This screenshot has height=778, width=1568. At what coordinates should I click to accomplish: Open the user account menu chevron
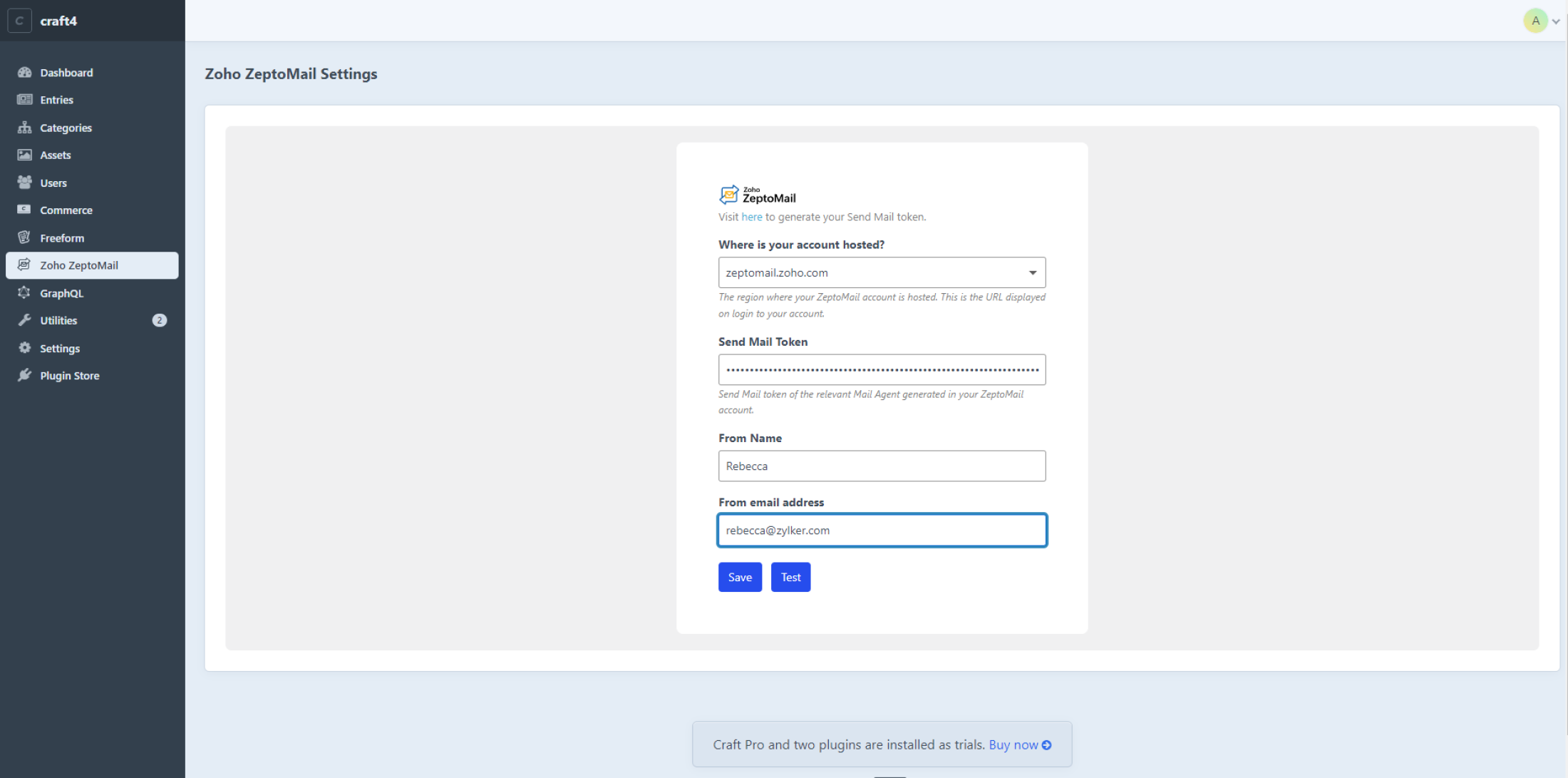[x=1556, y=21]
